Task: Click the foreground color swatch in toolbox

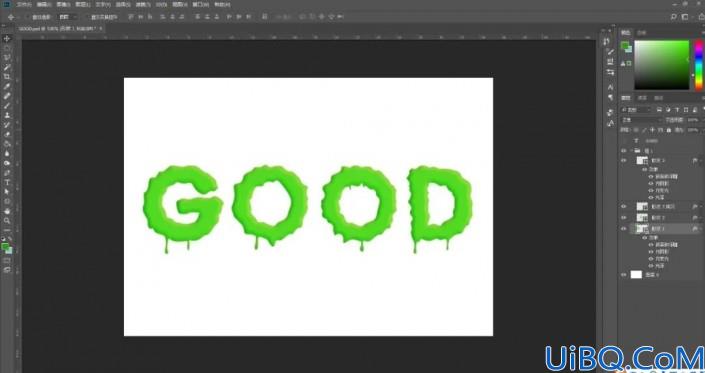Action: [x=5, y=246]
